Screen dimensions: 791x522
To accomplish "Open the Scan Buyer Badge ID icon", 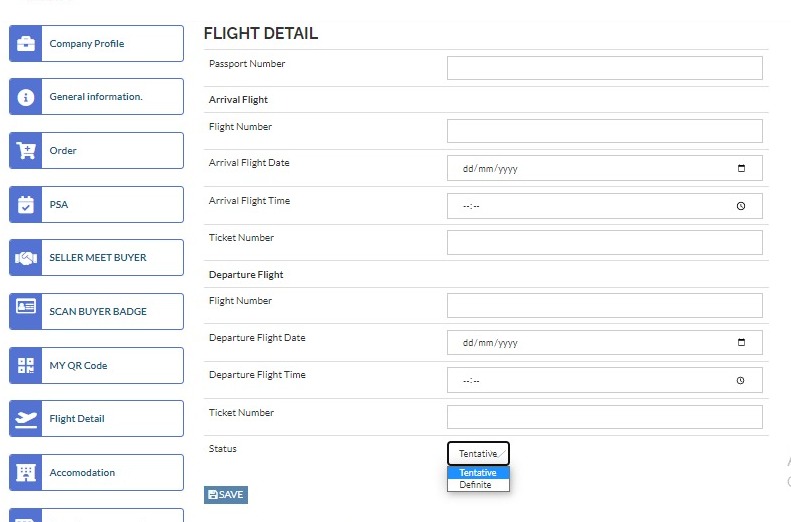I will point(26,306).
